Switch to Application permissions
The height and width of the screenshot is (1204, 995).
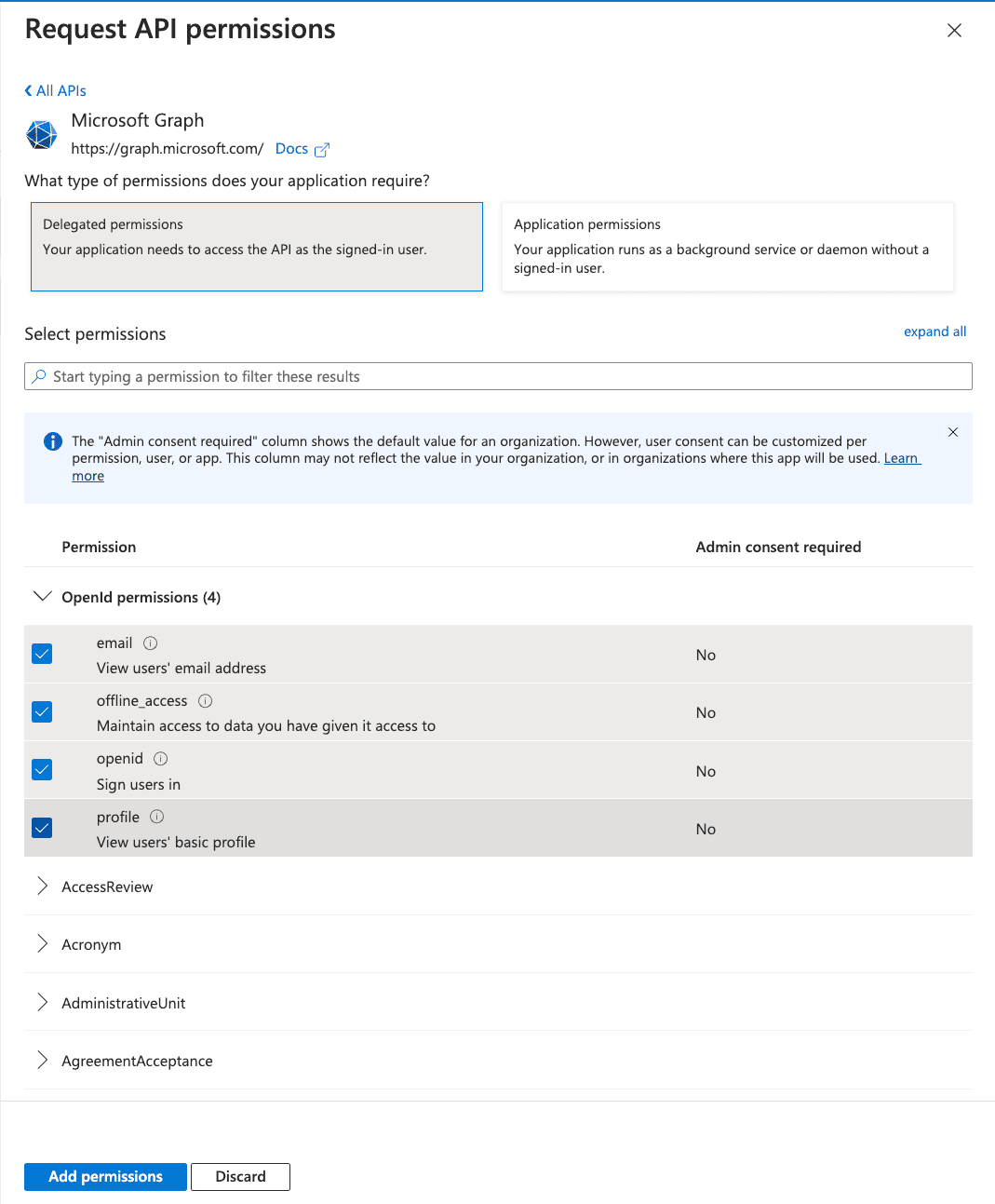pos(727,246)
